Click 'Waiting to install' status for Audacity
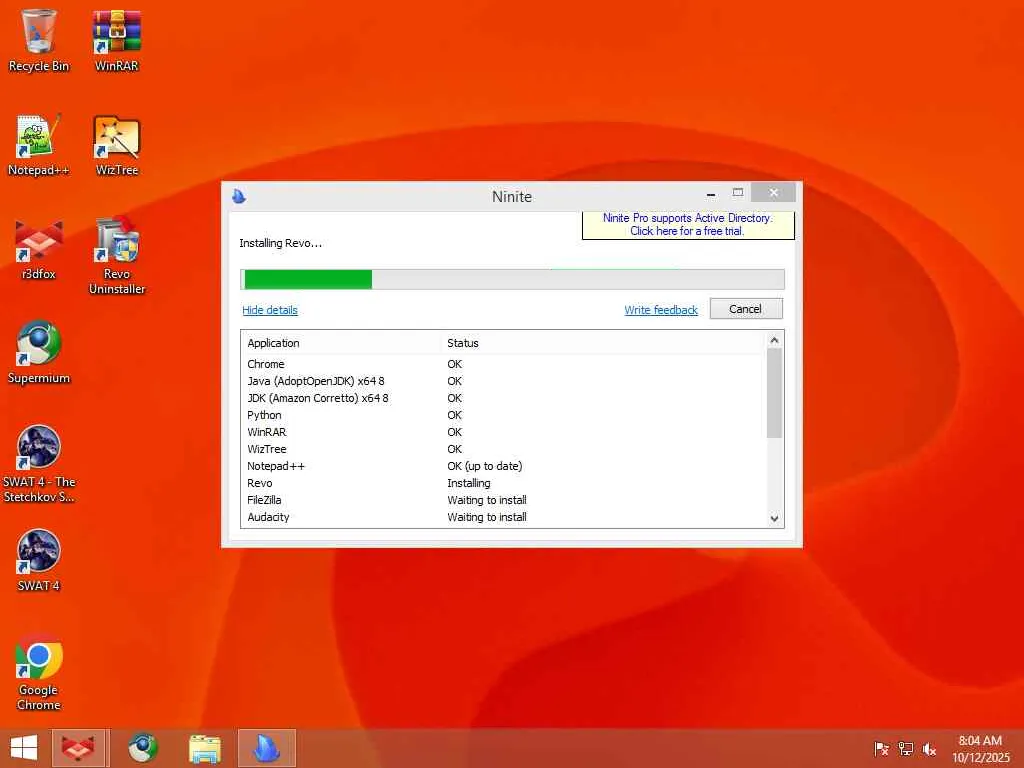 click(487, 517)
